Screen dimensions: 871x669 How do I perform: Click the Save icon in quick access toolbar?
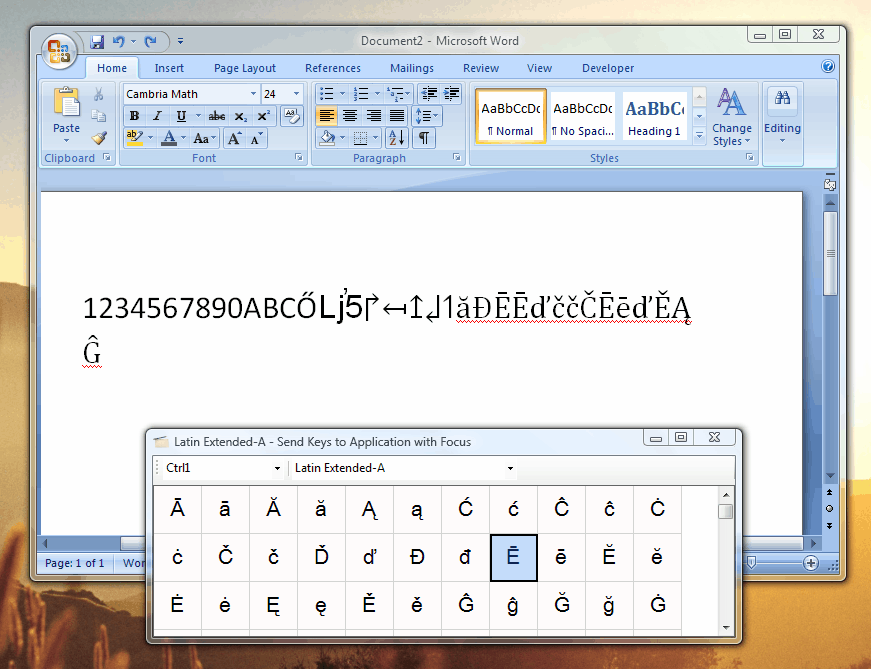pyautogui.click(x=97, y=42)
